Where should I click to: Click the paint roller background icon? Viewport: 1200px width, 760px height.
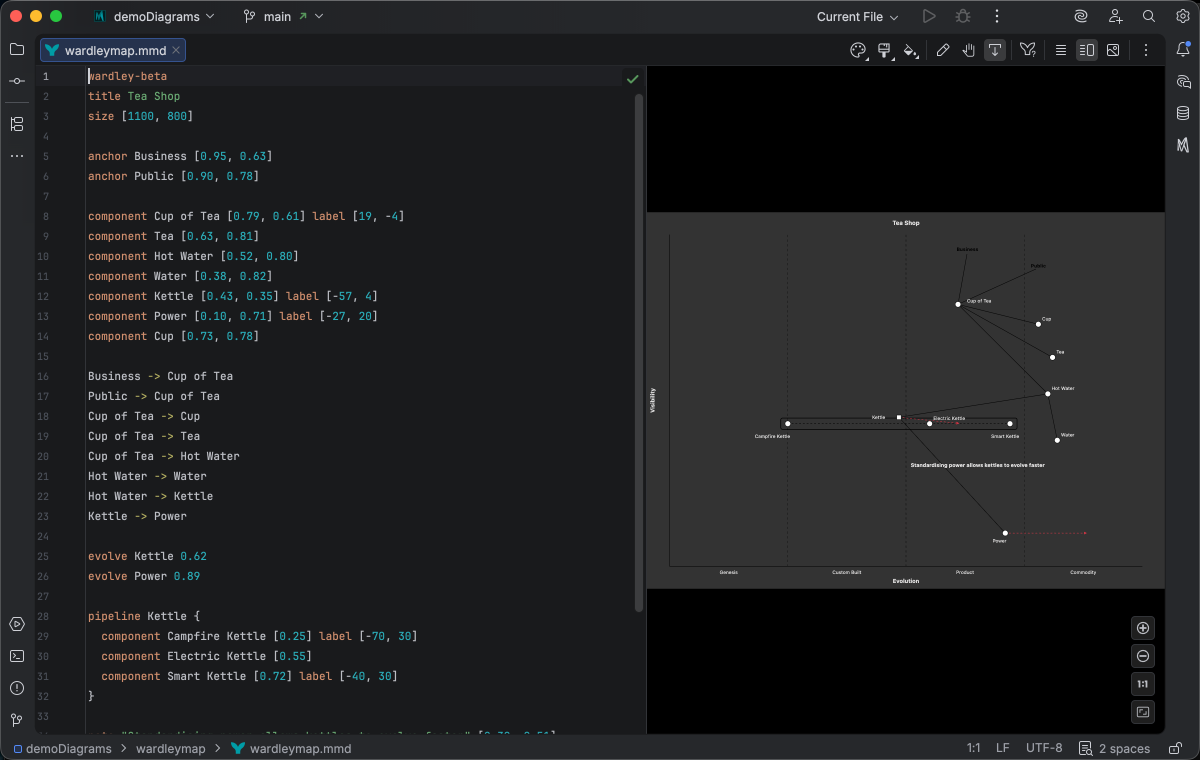(x=884, y=49)
